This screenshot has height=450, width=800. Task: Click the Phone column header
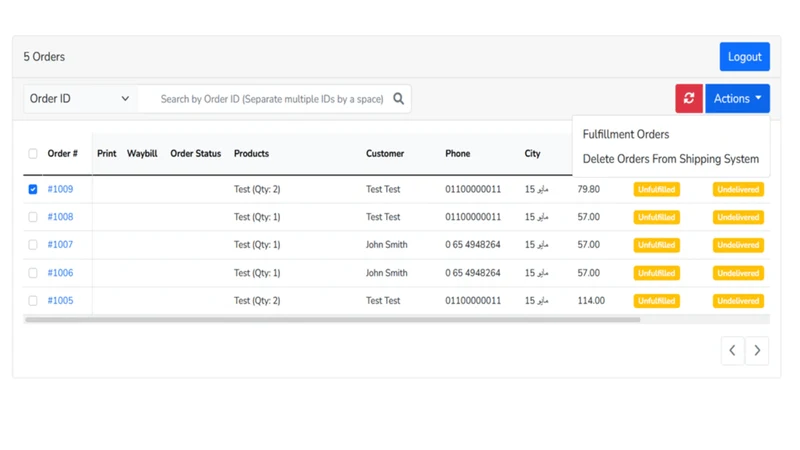458,154
